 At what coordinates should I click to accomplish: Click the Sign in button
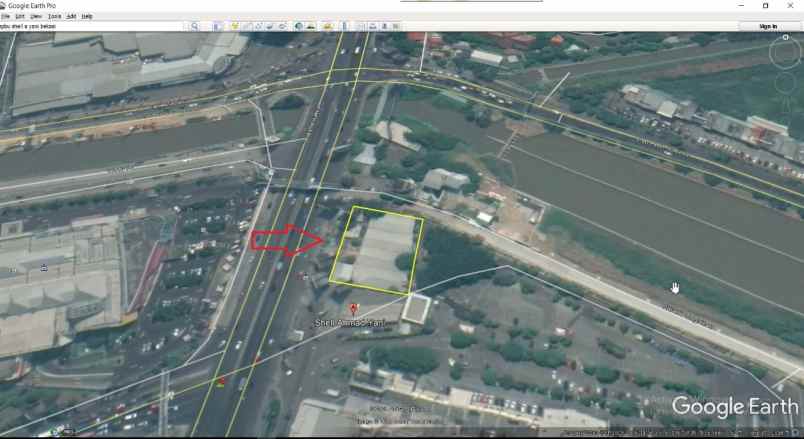tap(768, 26)
